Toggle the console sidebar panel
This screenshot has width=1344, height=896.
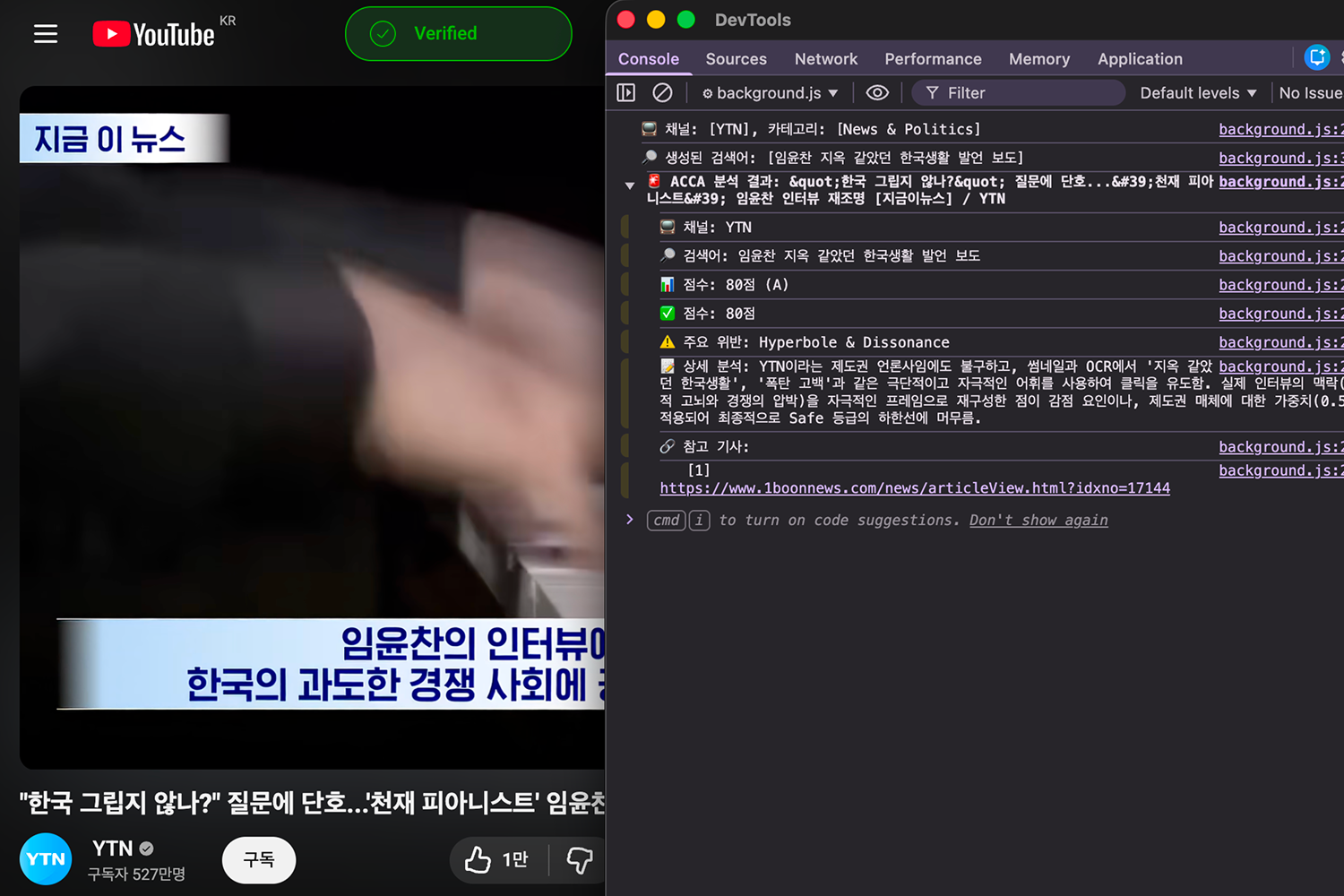tap(626, 92)
